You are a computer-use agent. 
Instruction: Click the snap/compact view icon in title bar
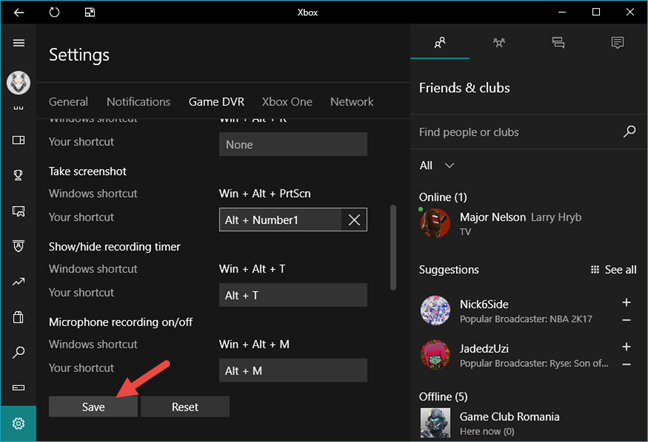tap(90, 12)
